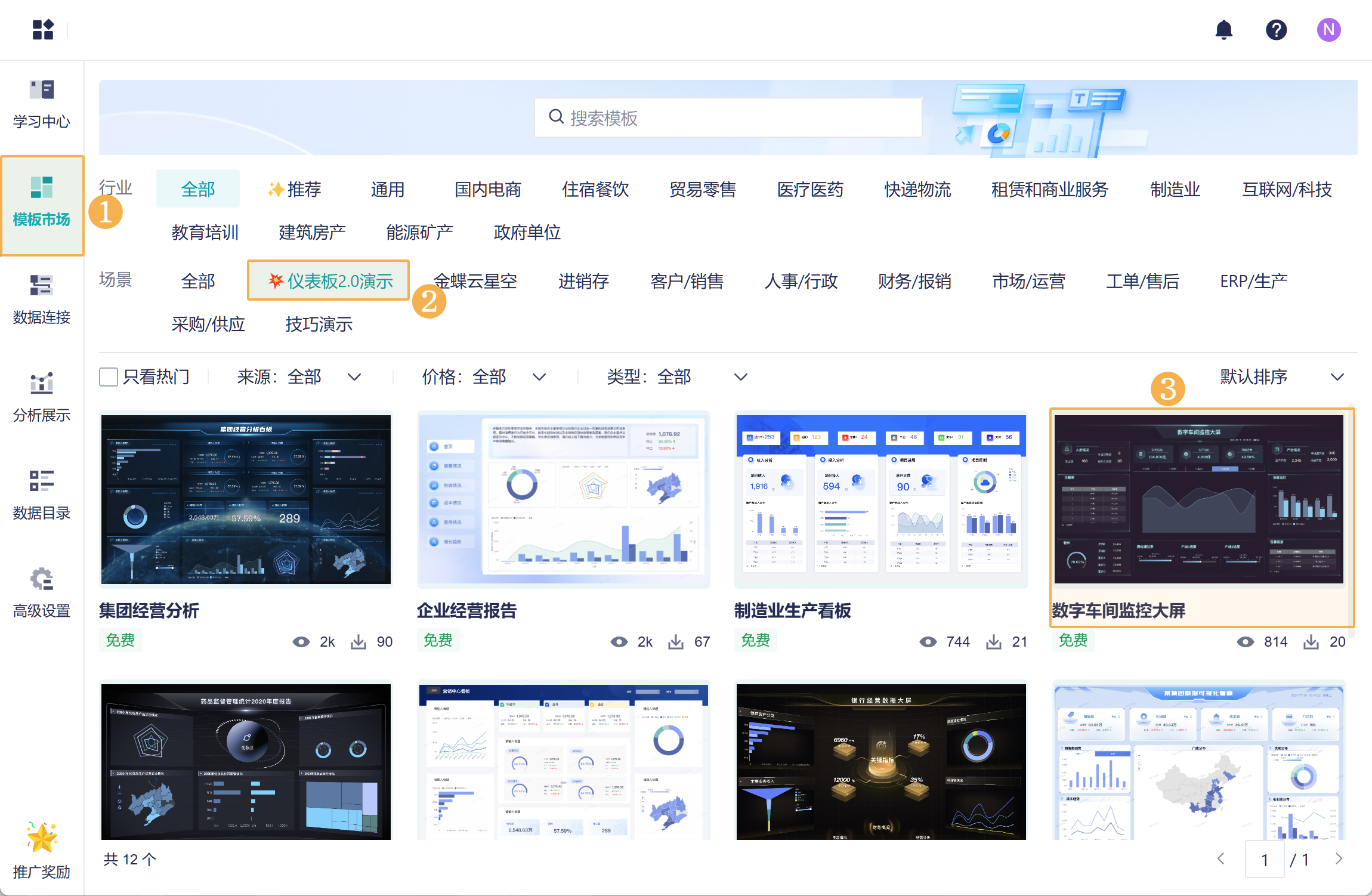Open the app grid icon top-left

click(43, 30)
